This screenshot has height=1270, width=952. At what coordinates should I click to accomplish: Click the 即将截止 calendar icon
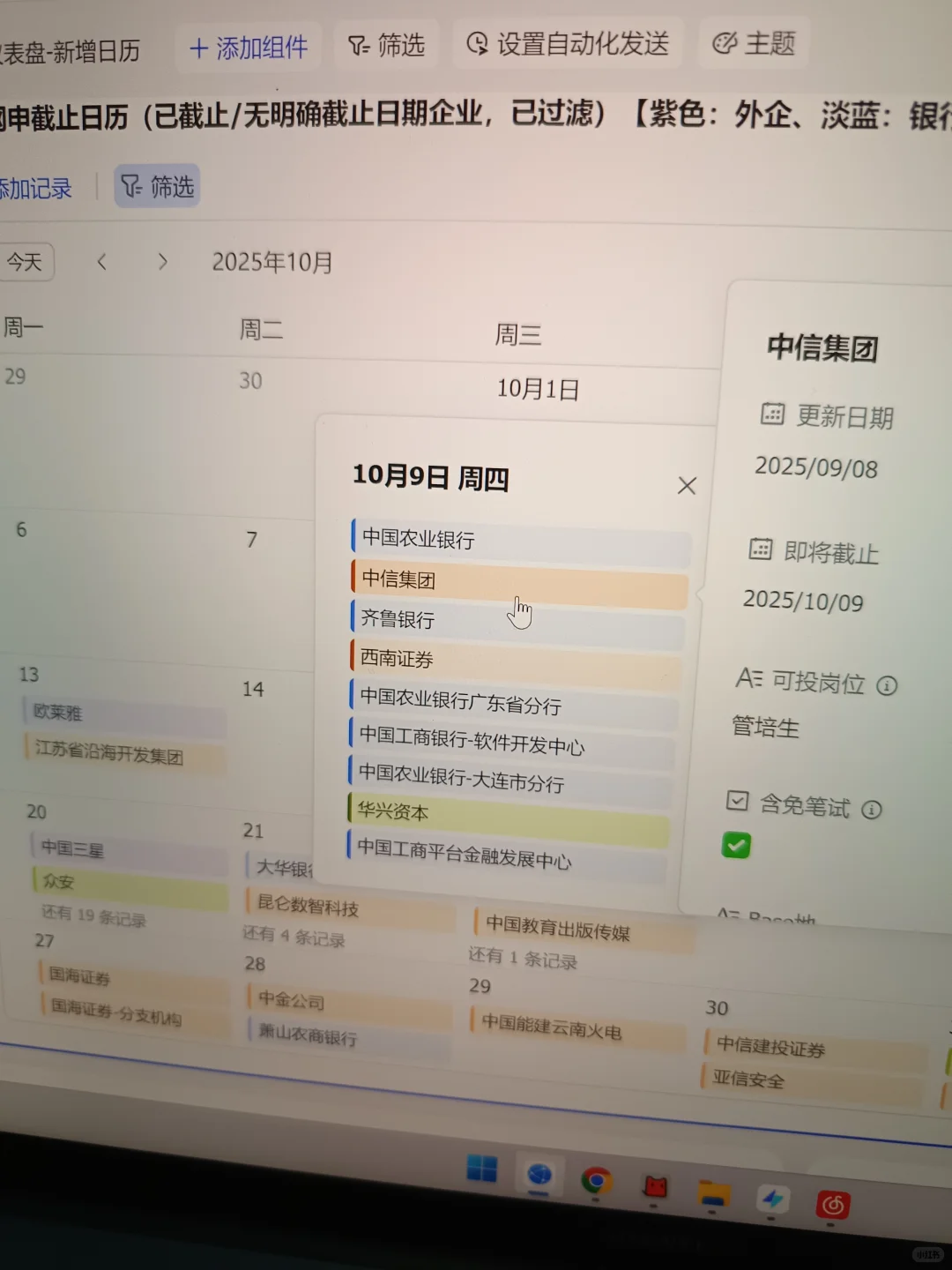[x=760, y=549]
